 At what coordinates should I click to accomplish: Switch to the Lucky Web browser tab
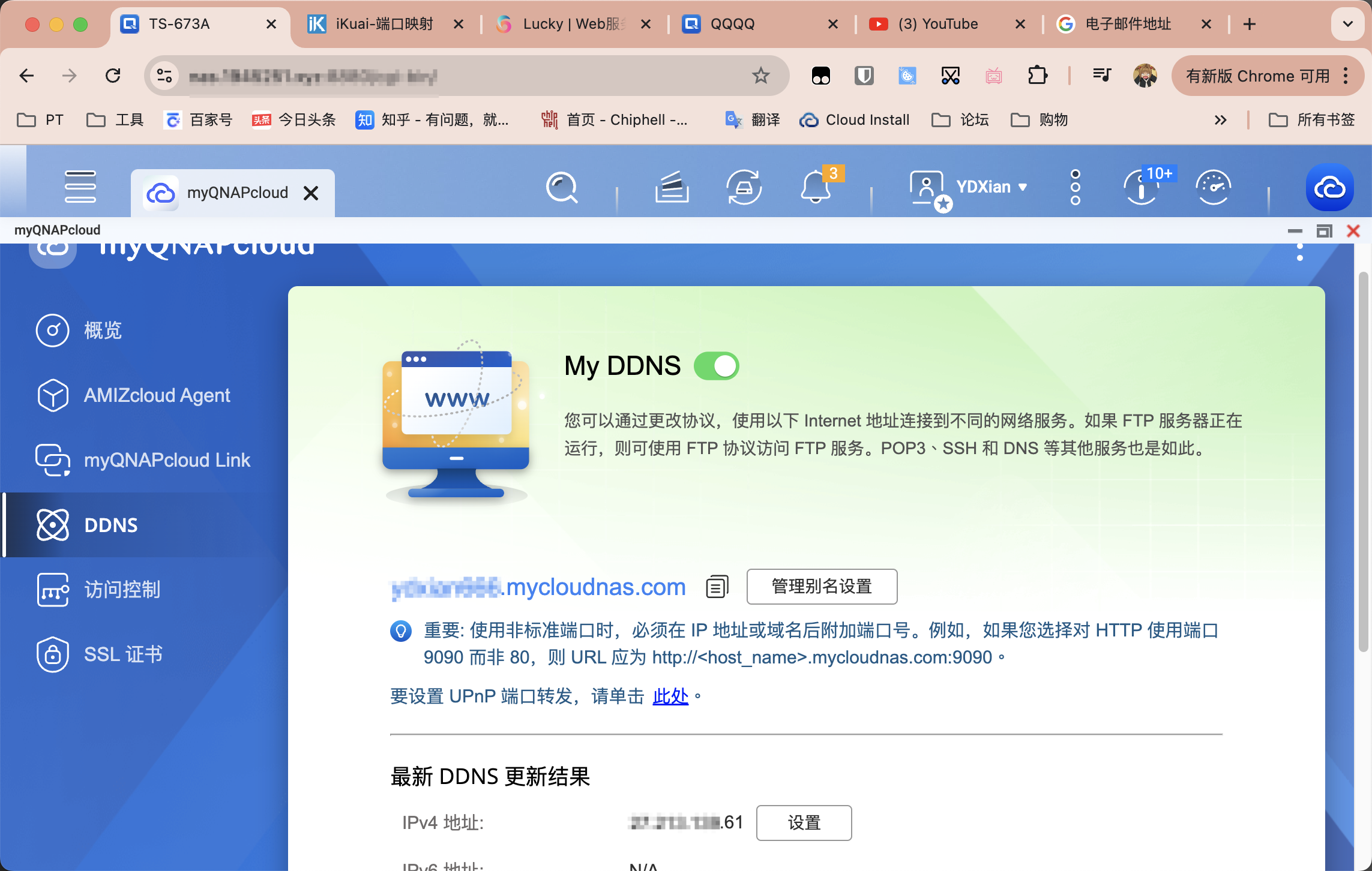click(x=573, y=24)
